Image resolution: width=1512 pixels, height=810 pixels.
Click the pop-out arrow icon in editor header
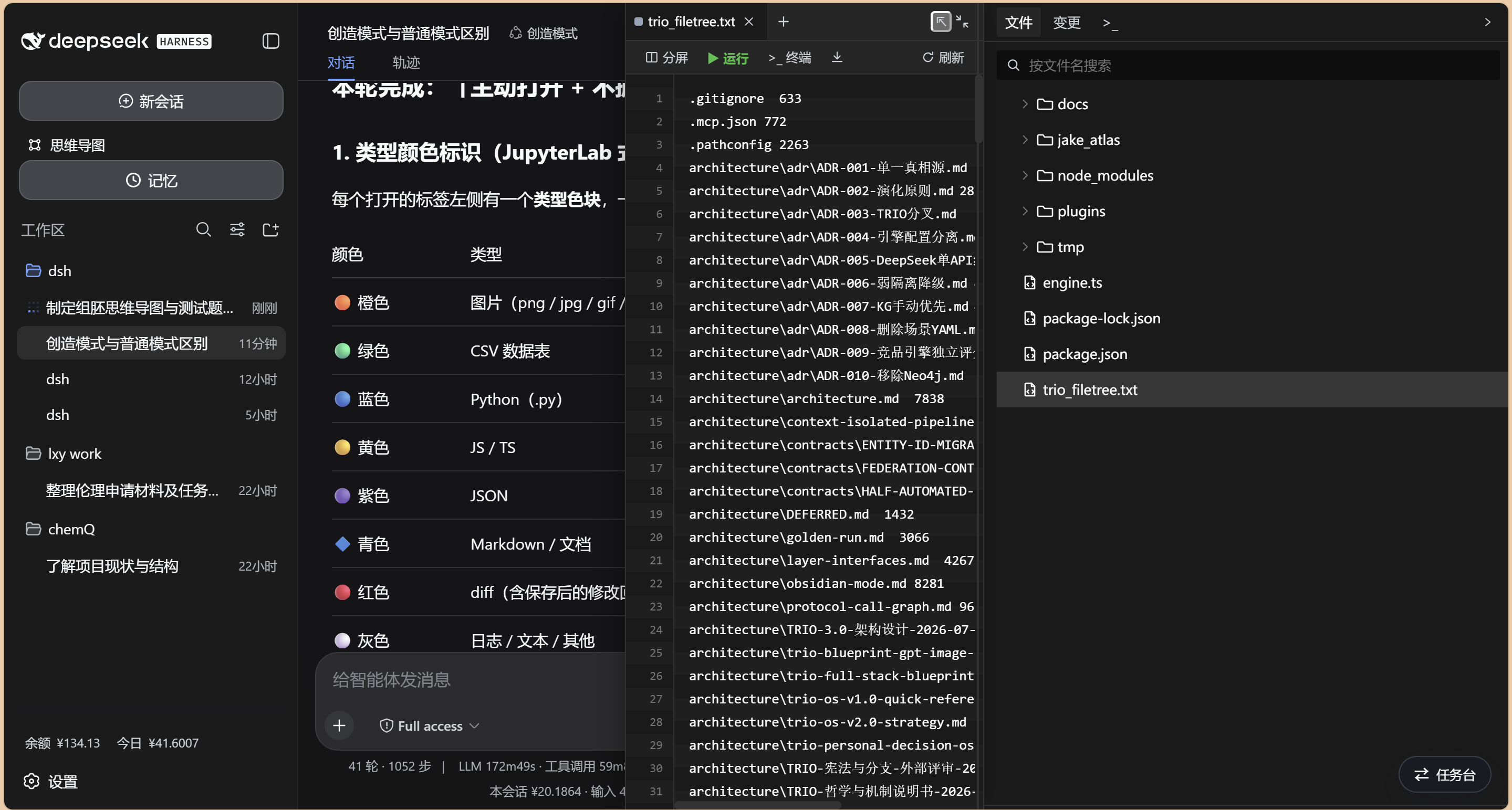pos(940,22)
